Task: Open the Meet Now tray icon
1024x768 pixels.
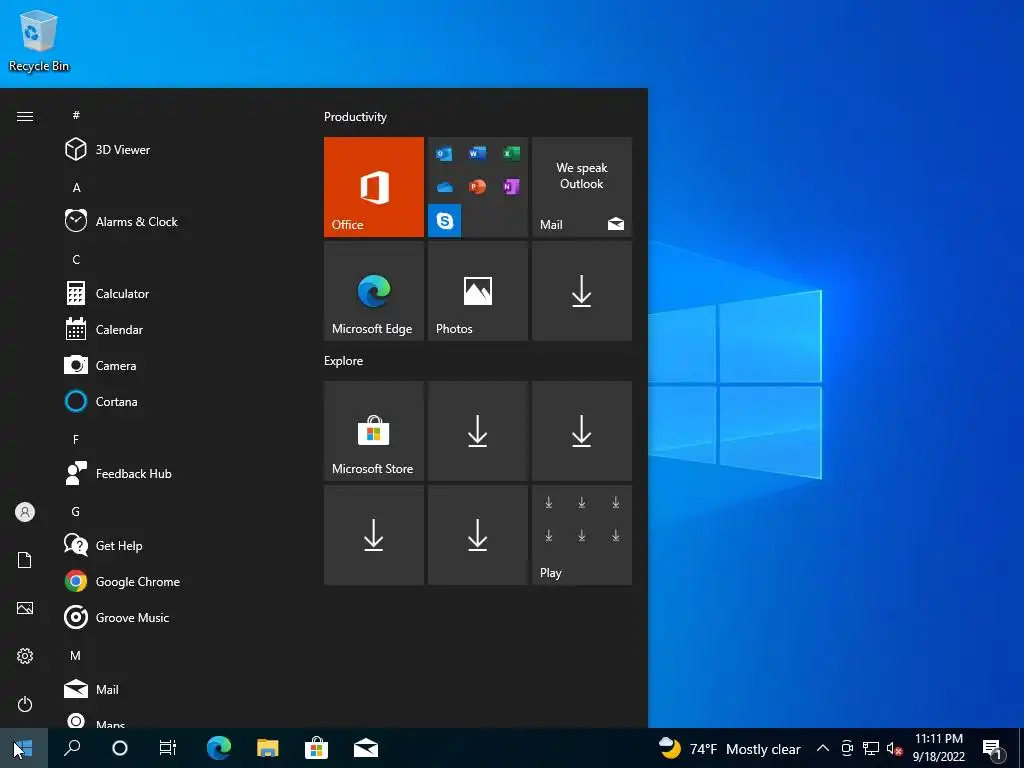Action: [847, 748]
